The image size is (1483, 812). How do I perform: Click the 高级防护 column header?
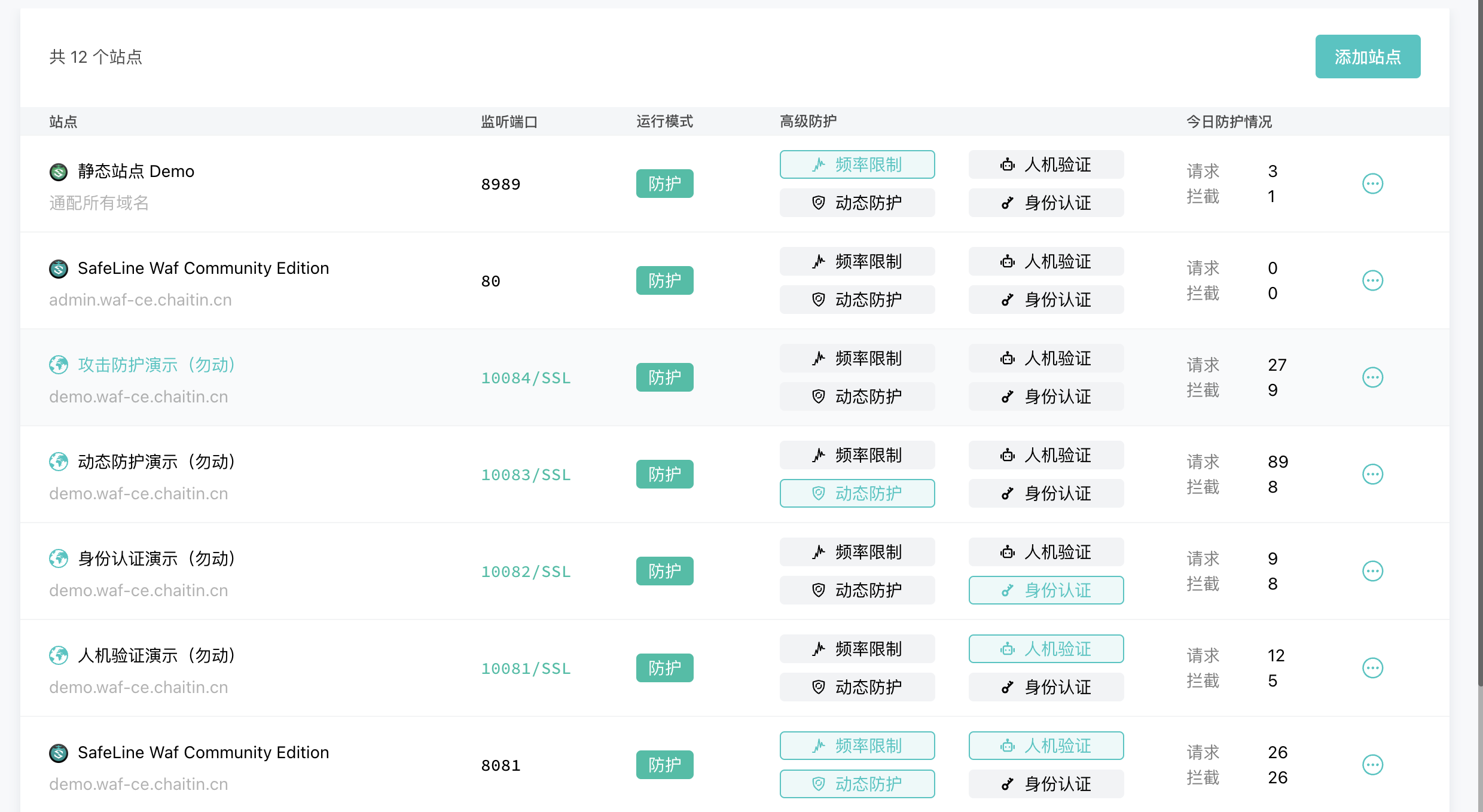point(808,121)
